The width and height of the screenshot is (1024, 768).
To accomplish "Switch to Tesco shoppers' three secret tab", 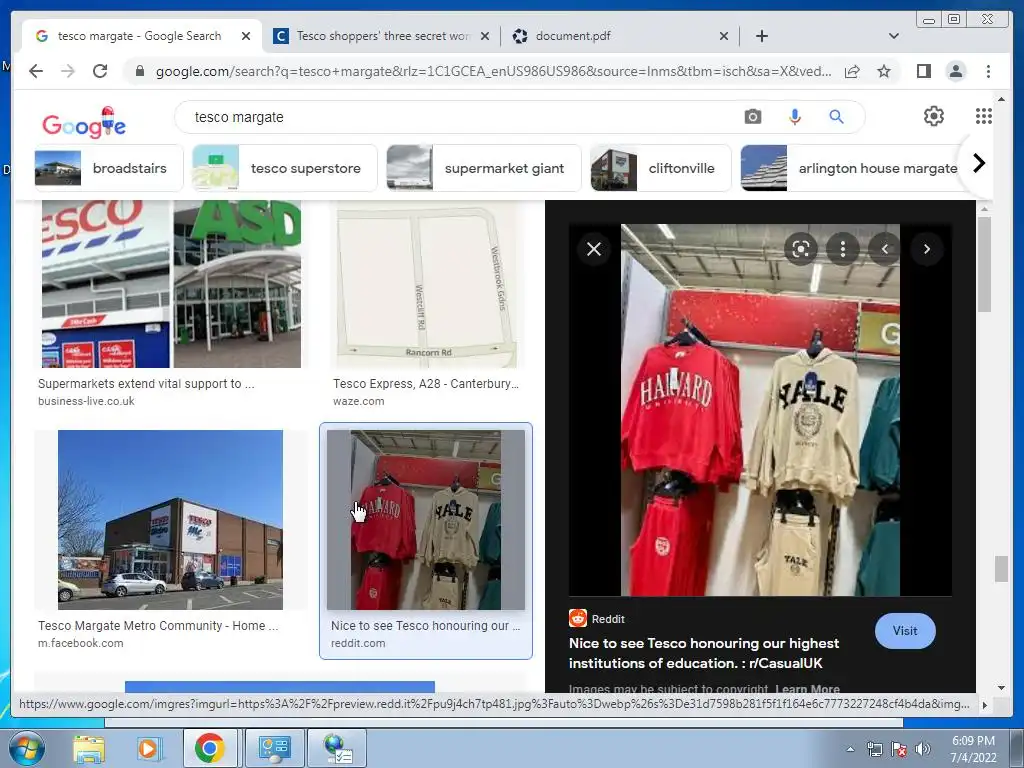I will [382, 36].
